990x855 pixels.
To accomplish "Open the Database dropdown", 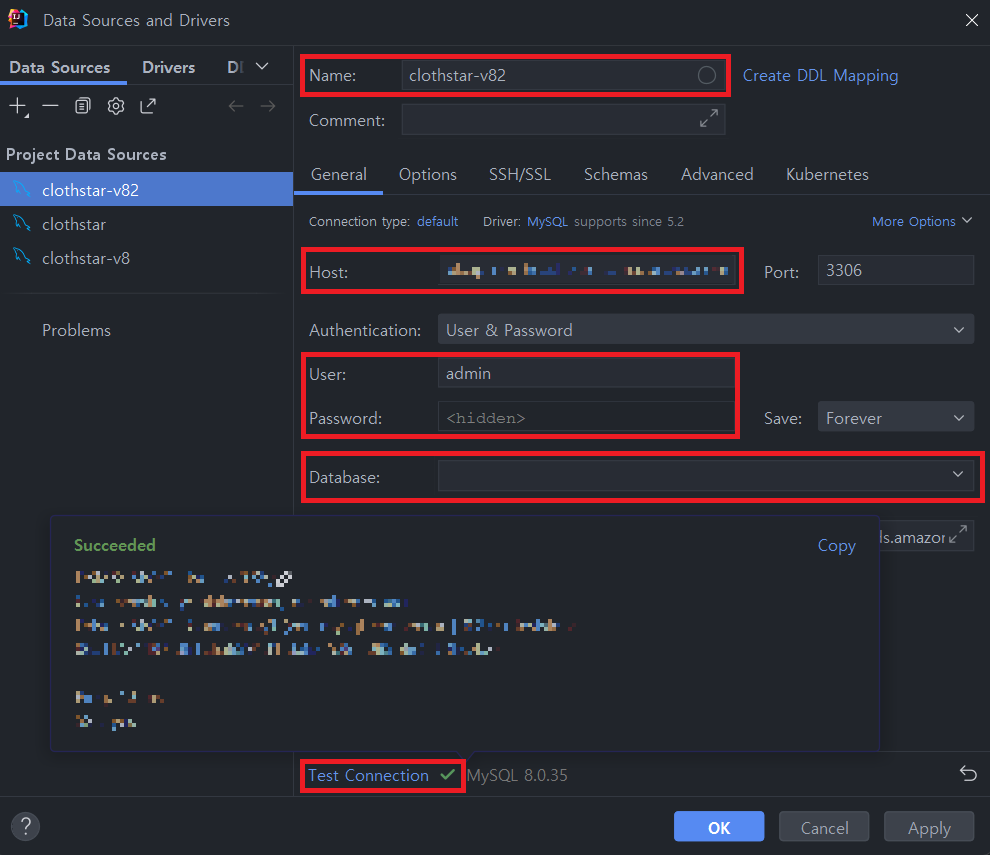I will (705, 475).
